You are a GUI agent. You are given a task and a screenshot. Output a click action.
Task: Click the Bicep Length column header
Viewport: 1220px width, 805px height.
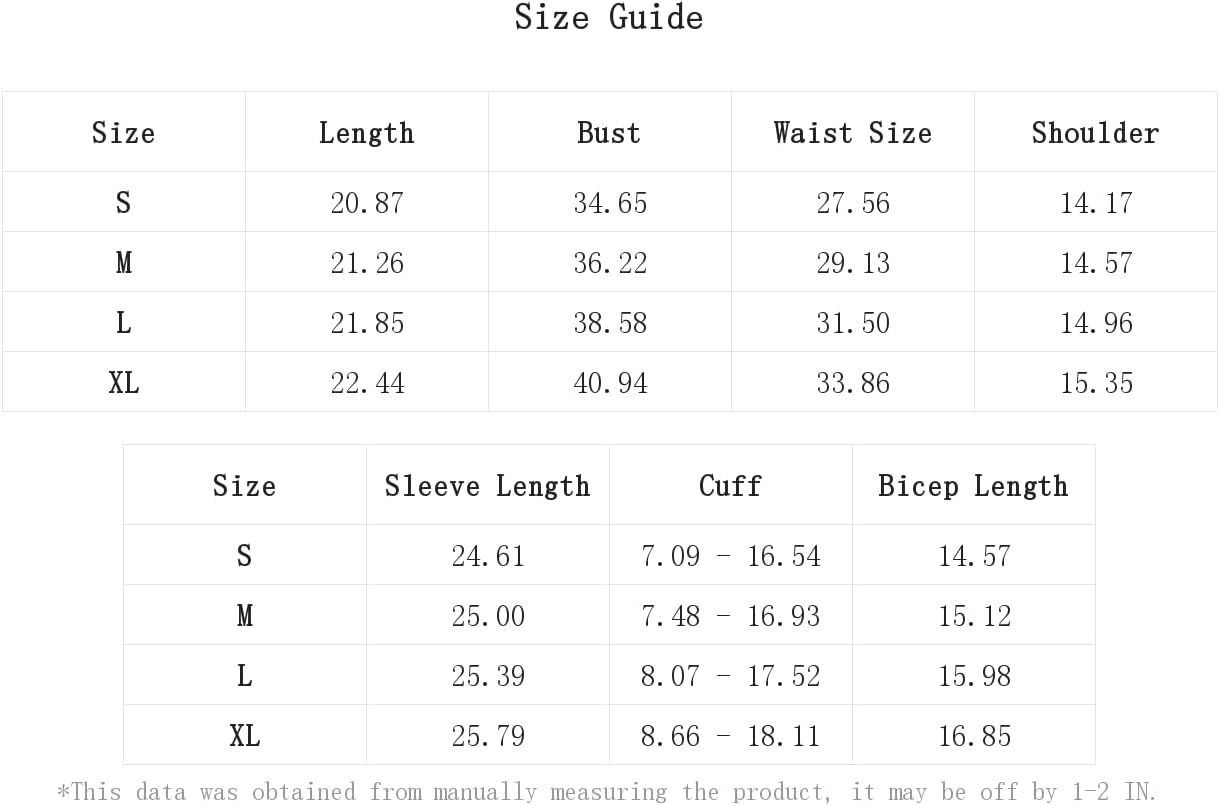pos(973,485)
